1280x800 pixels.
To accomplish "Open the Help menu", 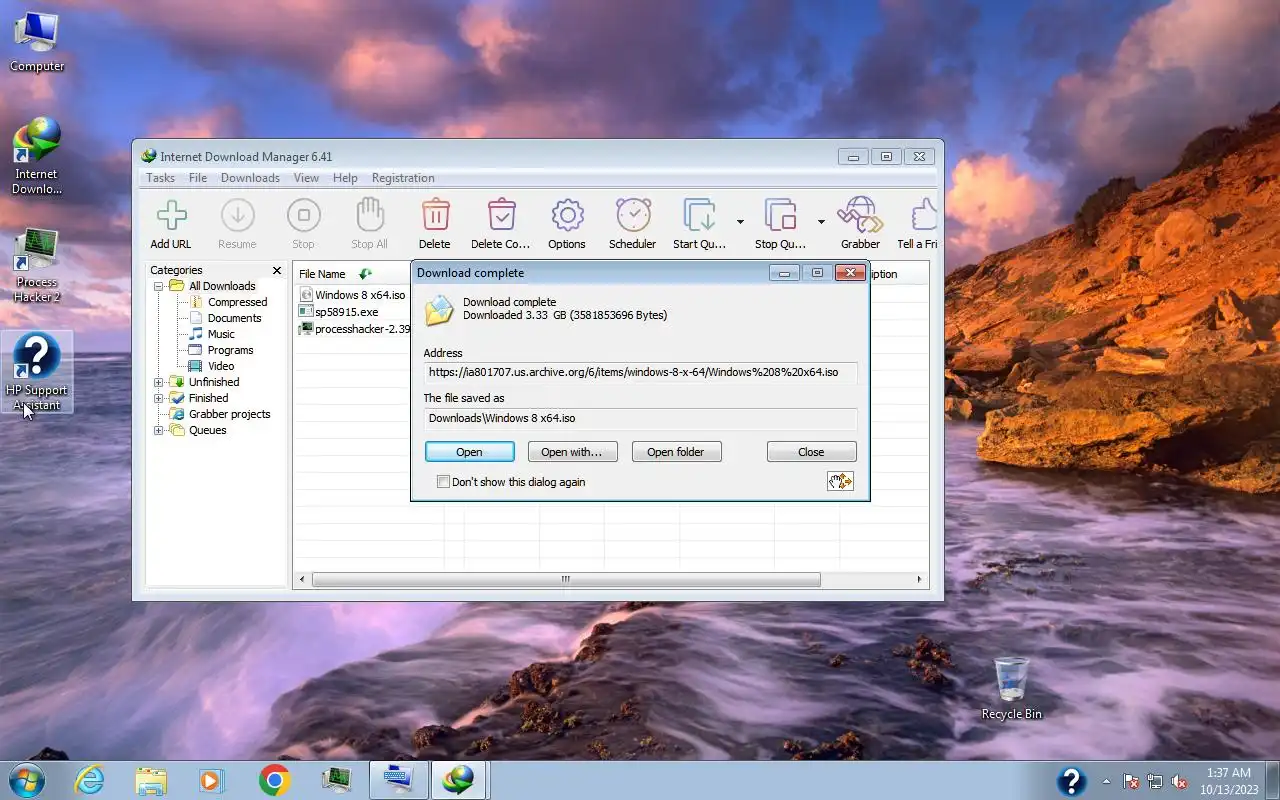I will (345, 178).
